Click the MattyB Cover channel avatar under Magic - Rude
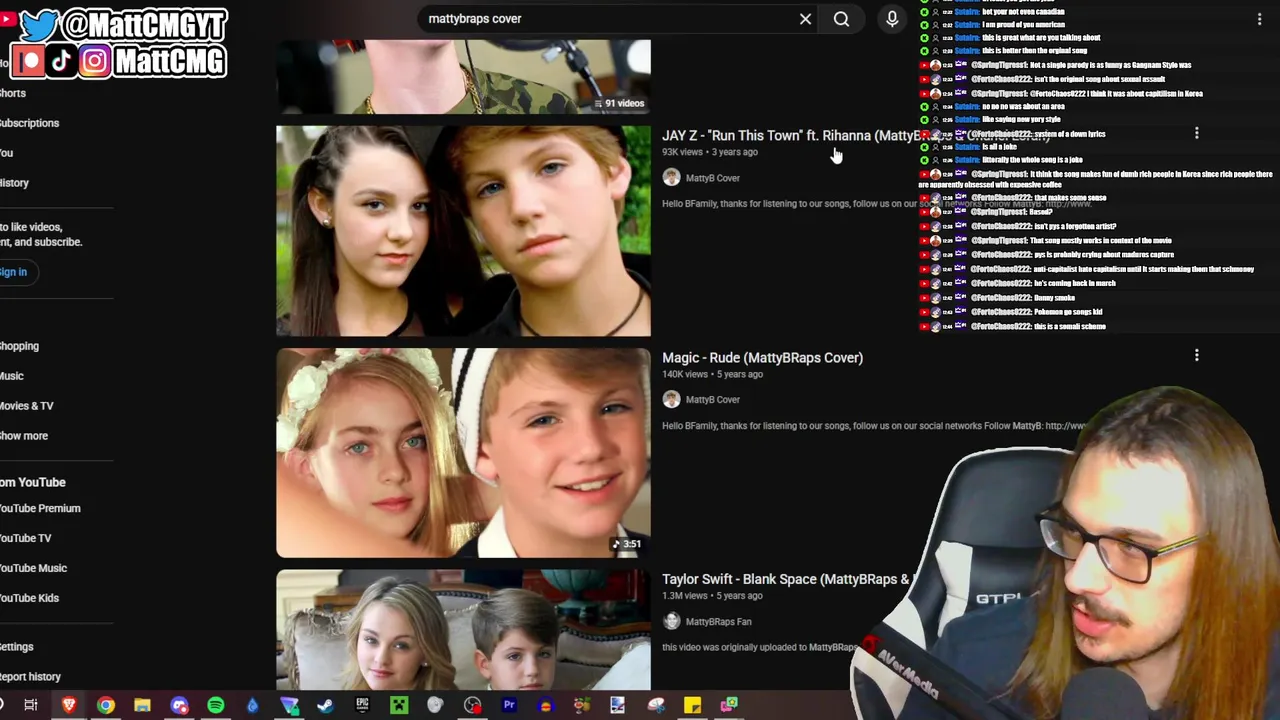 point(671,399)
